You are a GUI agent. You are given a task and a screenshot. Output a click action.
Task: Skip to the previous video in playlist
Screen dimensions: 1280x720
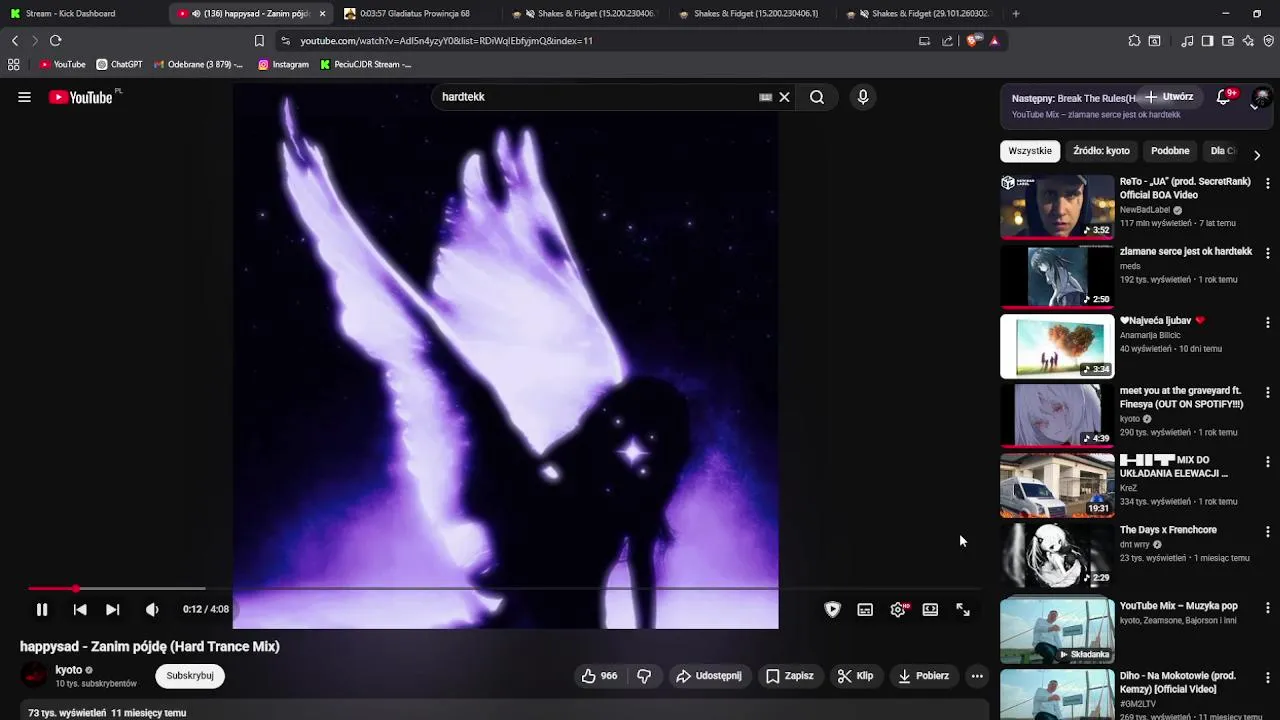80,609
